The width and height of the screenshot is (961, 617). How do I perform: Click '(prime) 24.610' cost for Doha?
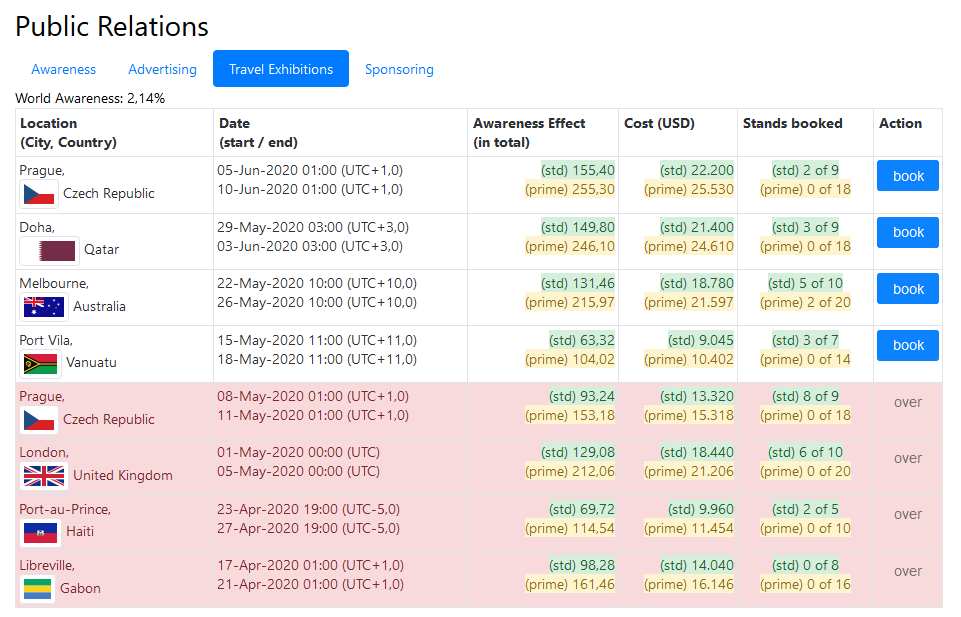point(688,246)
